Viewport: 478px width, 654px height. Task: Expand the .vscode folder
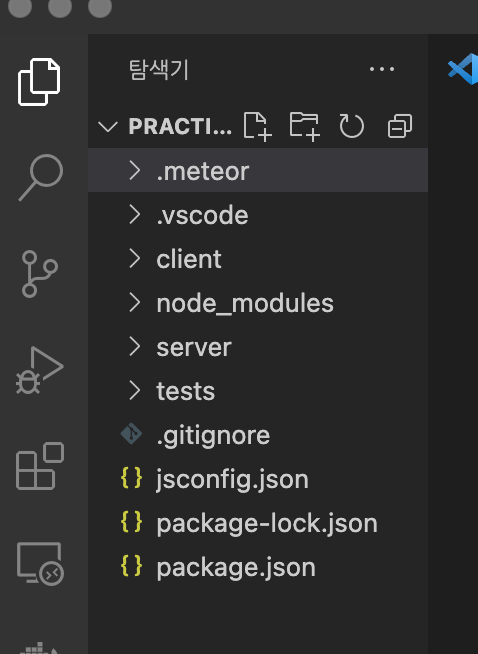click(258, 215)
